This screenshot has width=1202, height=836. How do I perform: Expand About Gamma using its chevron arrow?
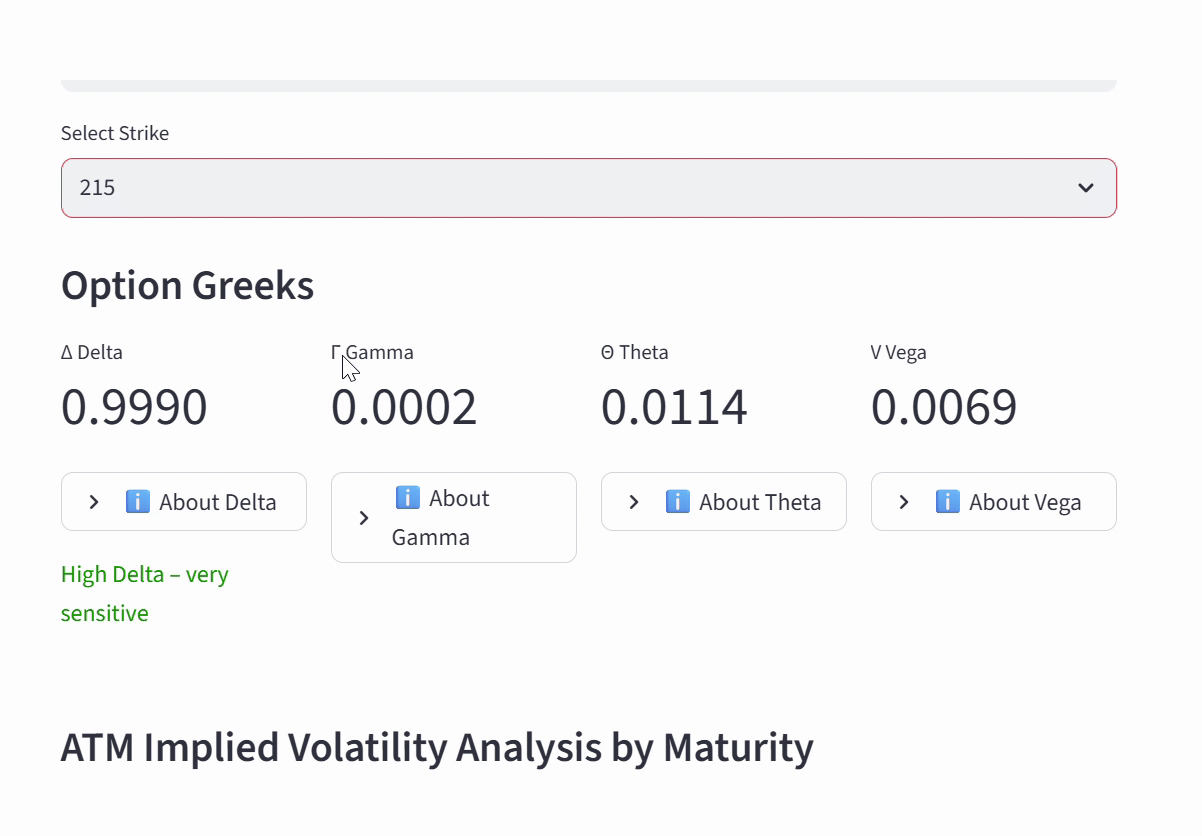pos(364,518)
